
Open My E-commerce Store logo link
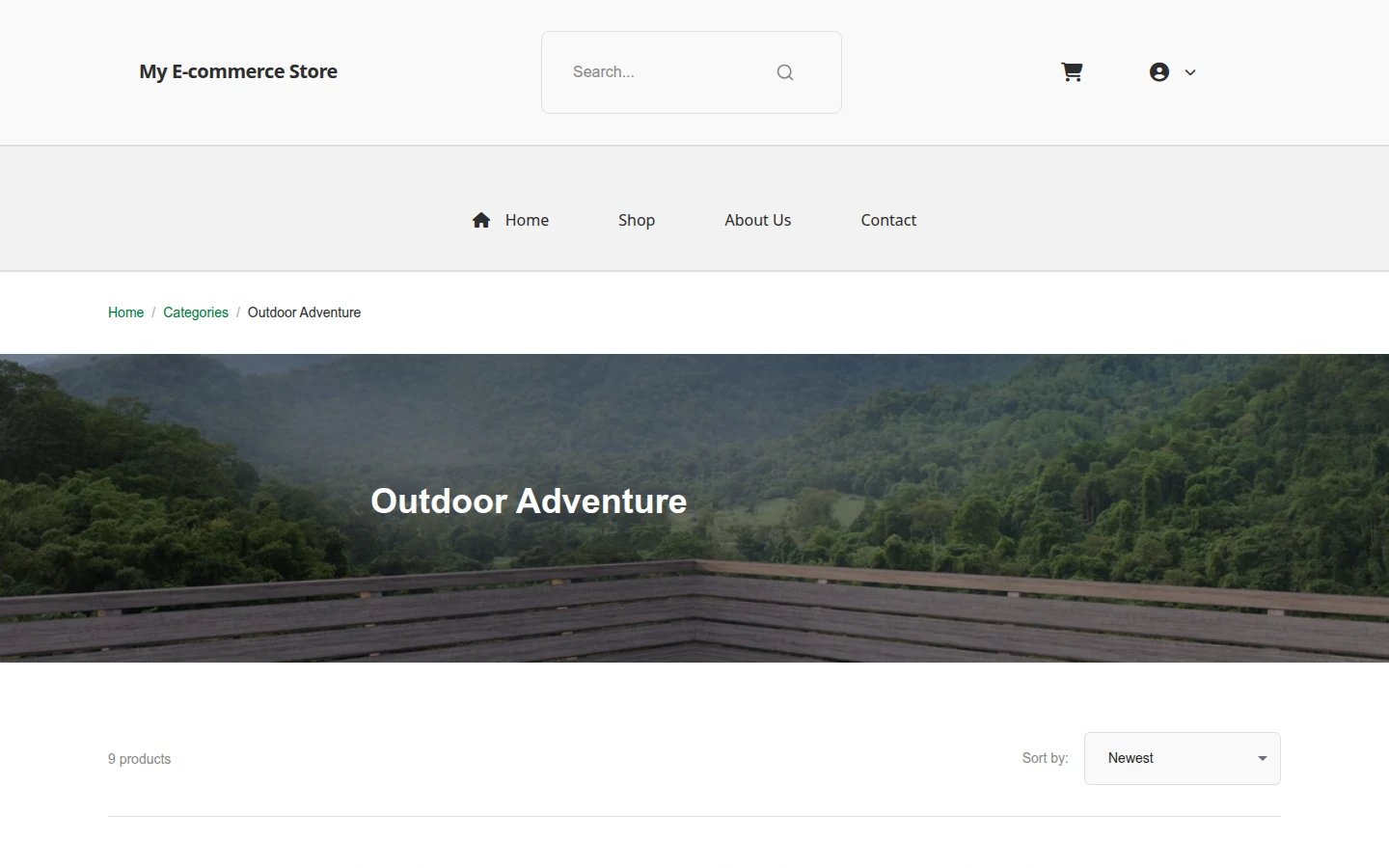[238, 71]
